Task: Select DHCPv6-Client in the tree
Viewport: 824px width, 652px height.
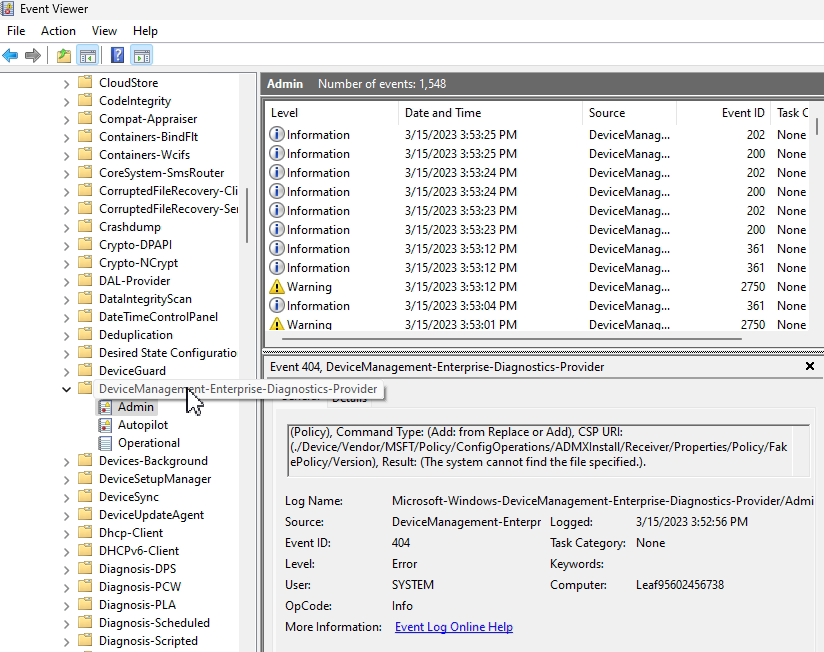Action: [139, 551]
